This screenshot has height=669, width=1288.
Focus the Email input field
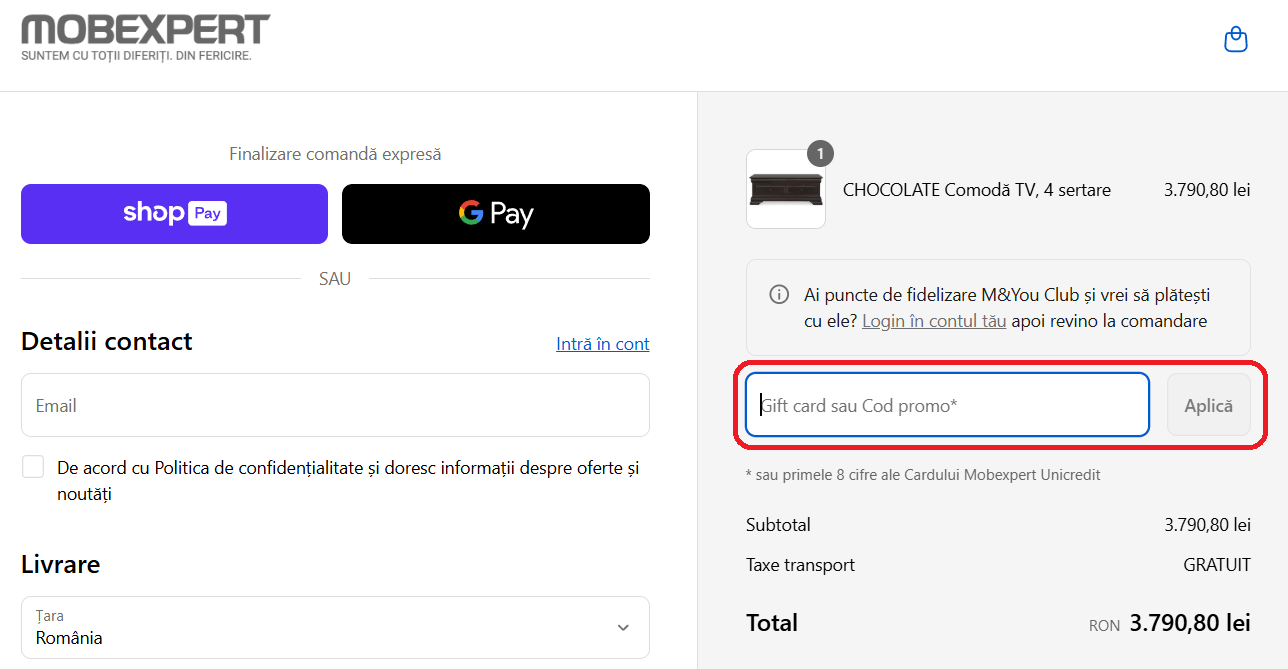335,405
